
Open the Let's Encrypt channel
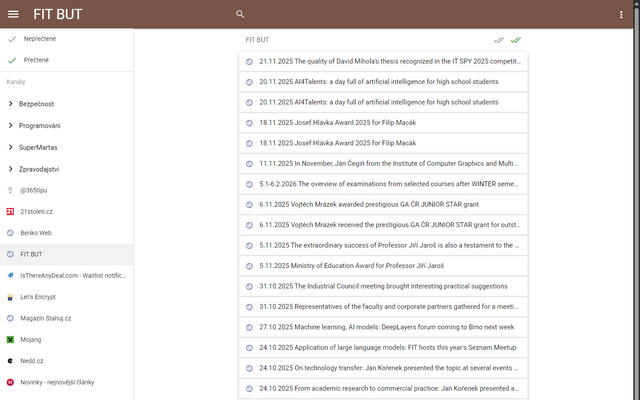click(67, 297)
